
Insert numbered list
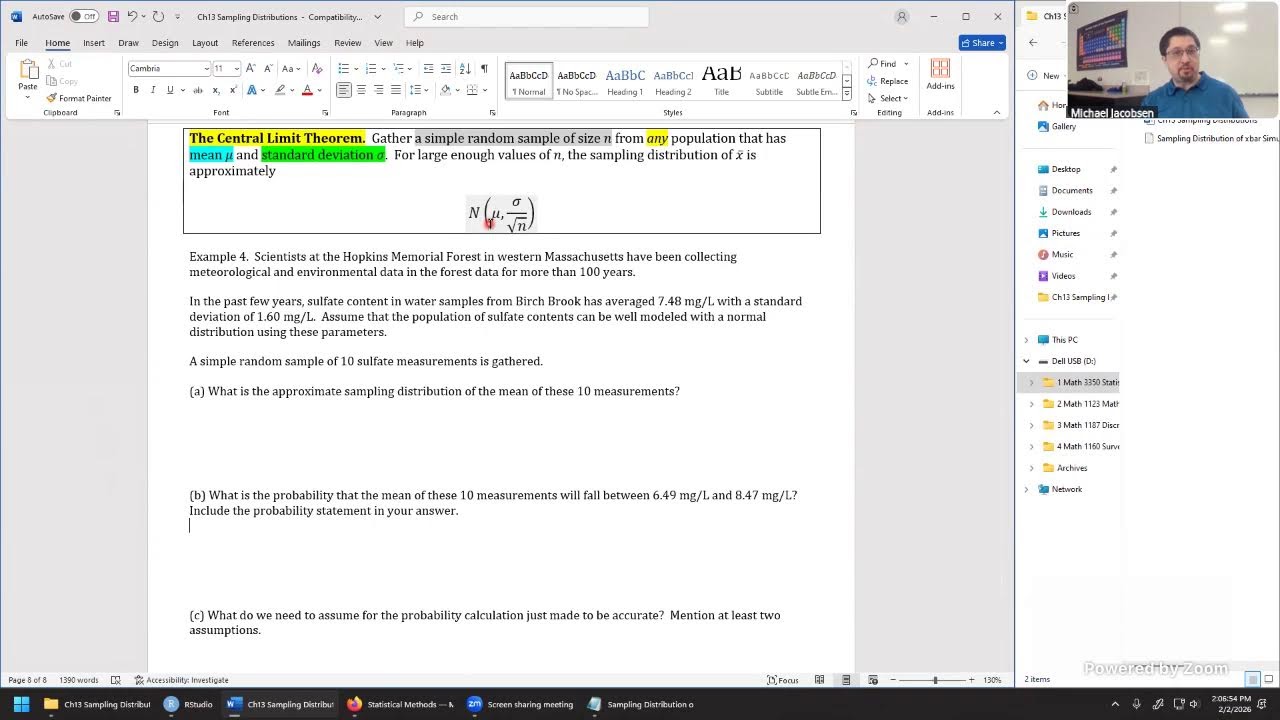tap(370, 68)
